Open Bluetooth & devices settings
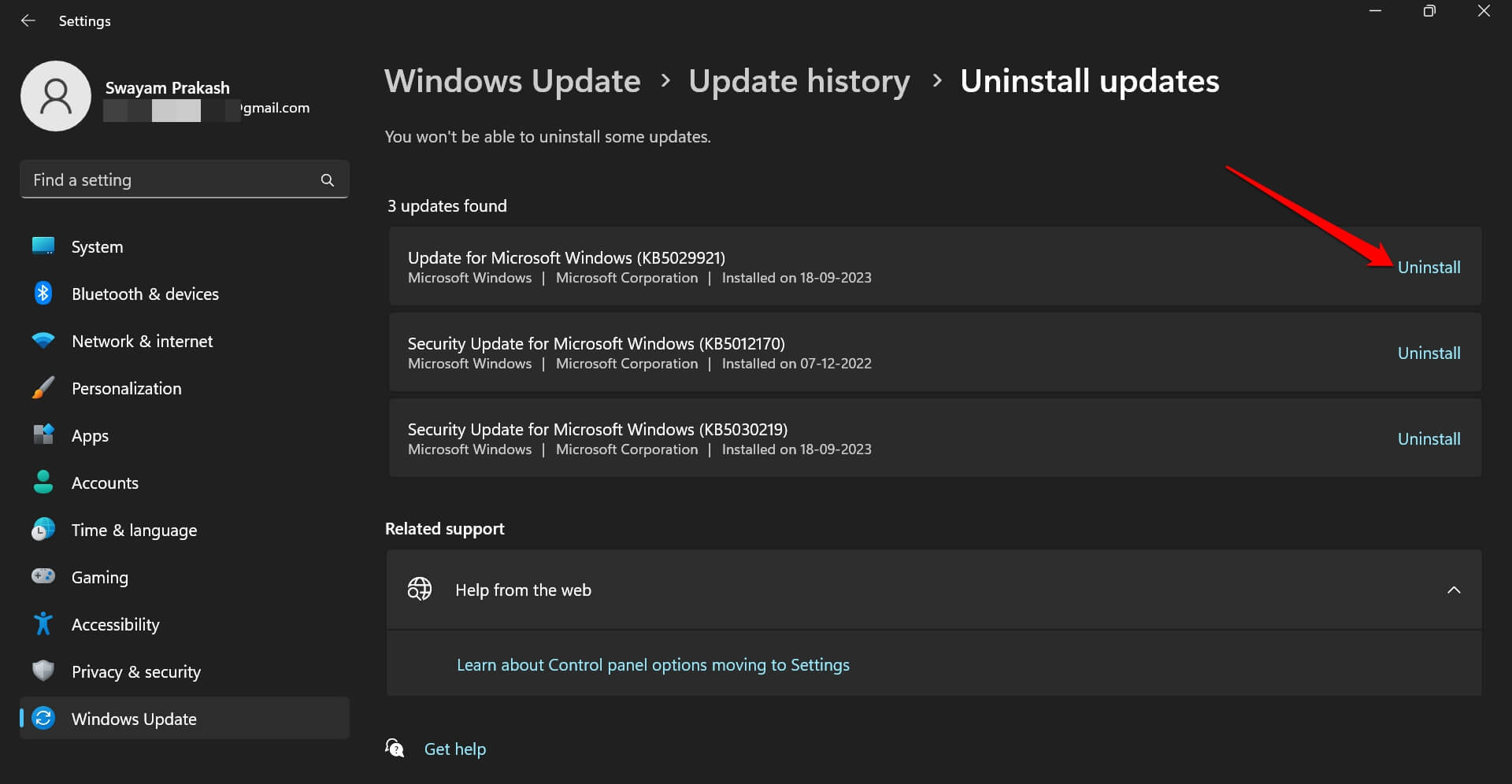 tap(184, 294)
